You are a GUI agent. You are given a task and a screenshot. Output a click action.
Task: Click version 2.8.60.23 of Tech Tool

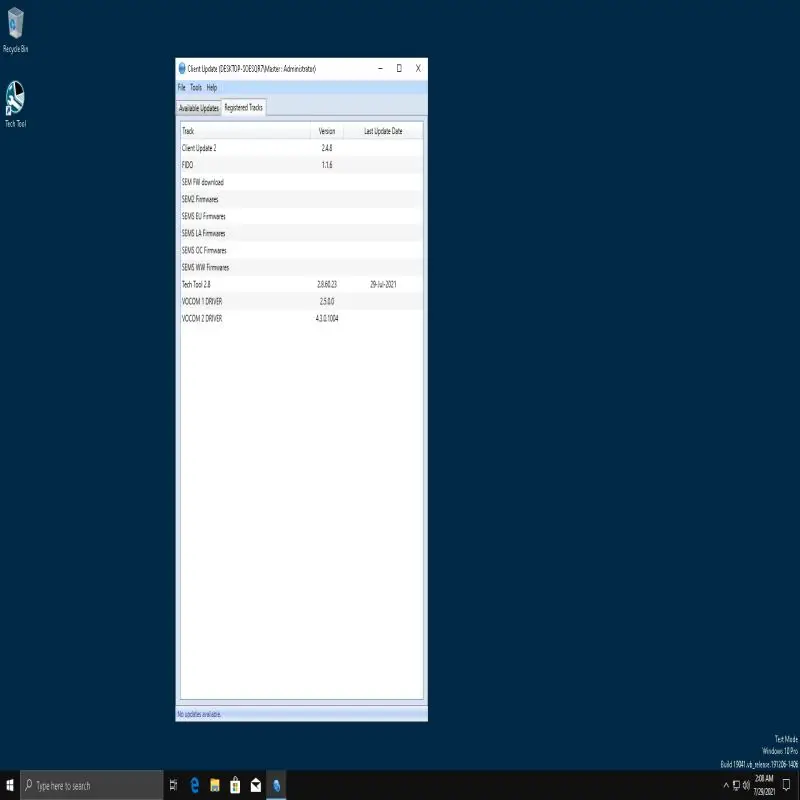coord(327,284)
